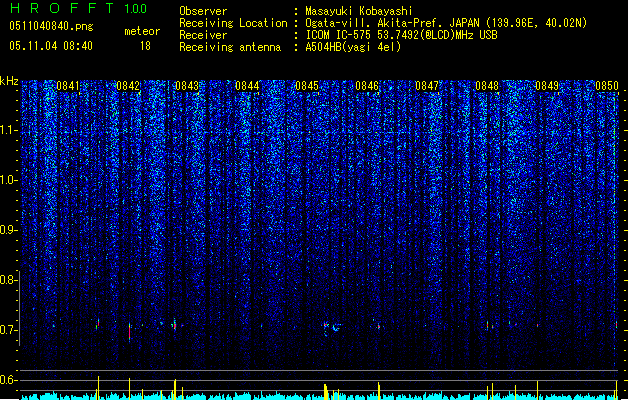
Task: Click the 0.9 frequency axis label
Action: pyautogui.click(x=8, y=230)
